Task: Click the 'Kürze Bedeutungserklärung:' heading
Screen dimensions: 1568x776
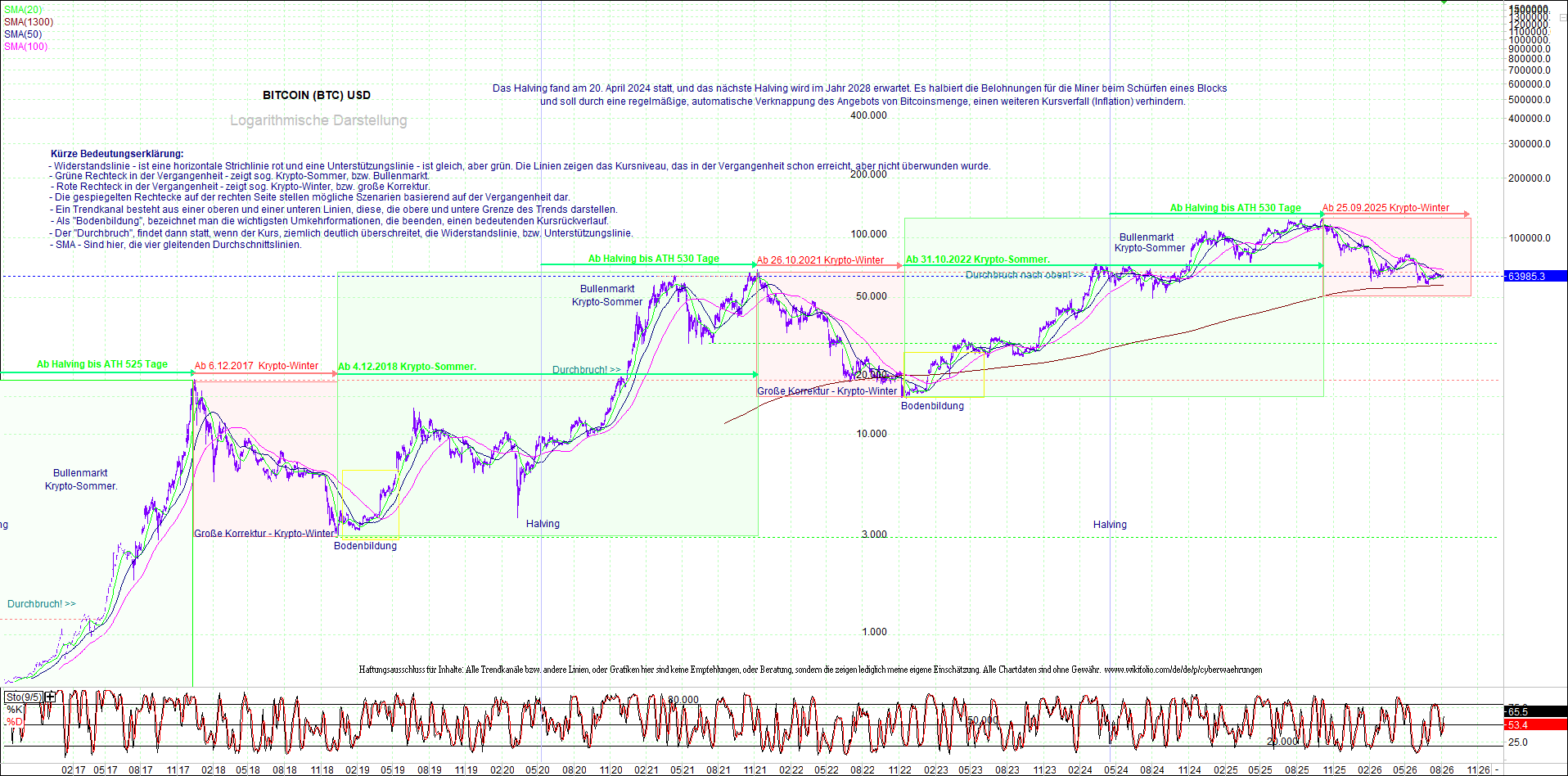Action: coord(117,154)
